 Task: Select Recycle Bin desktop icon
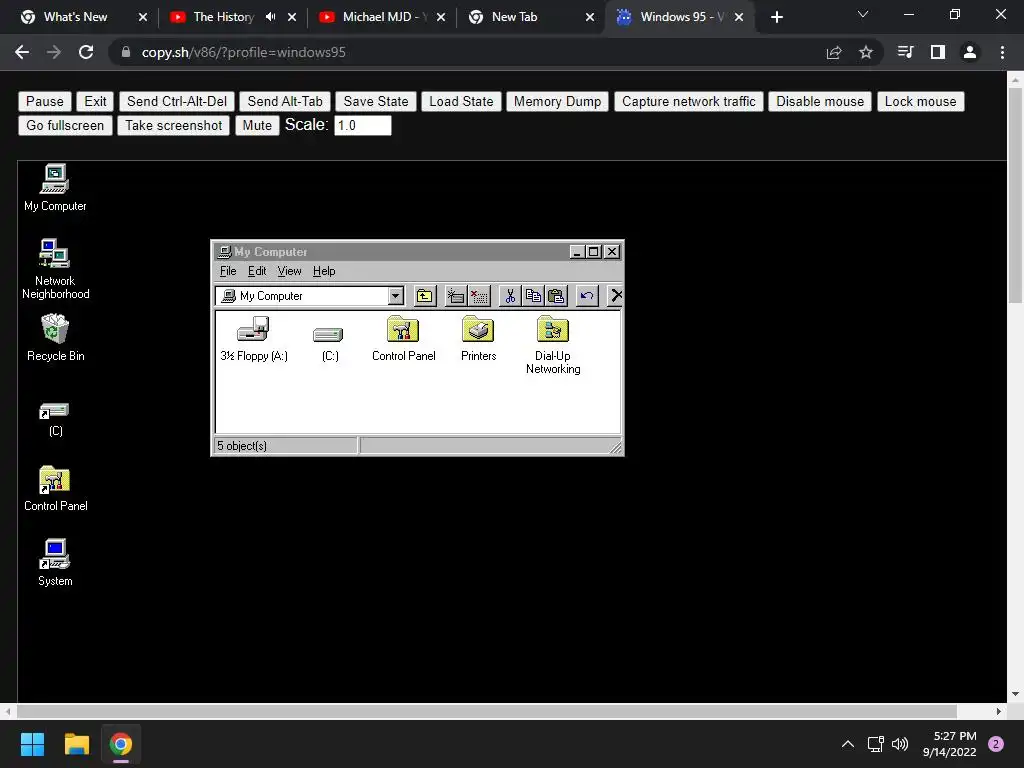(56, 337)
